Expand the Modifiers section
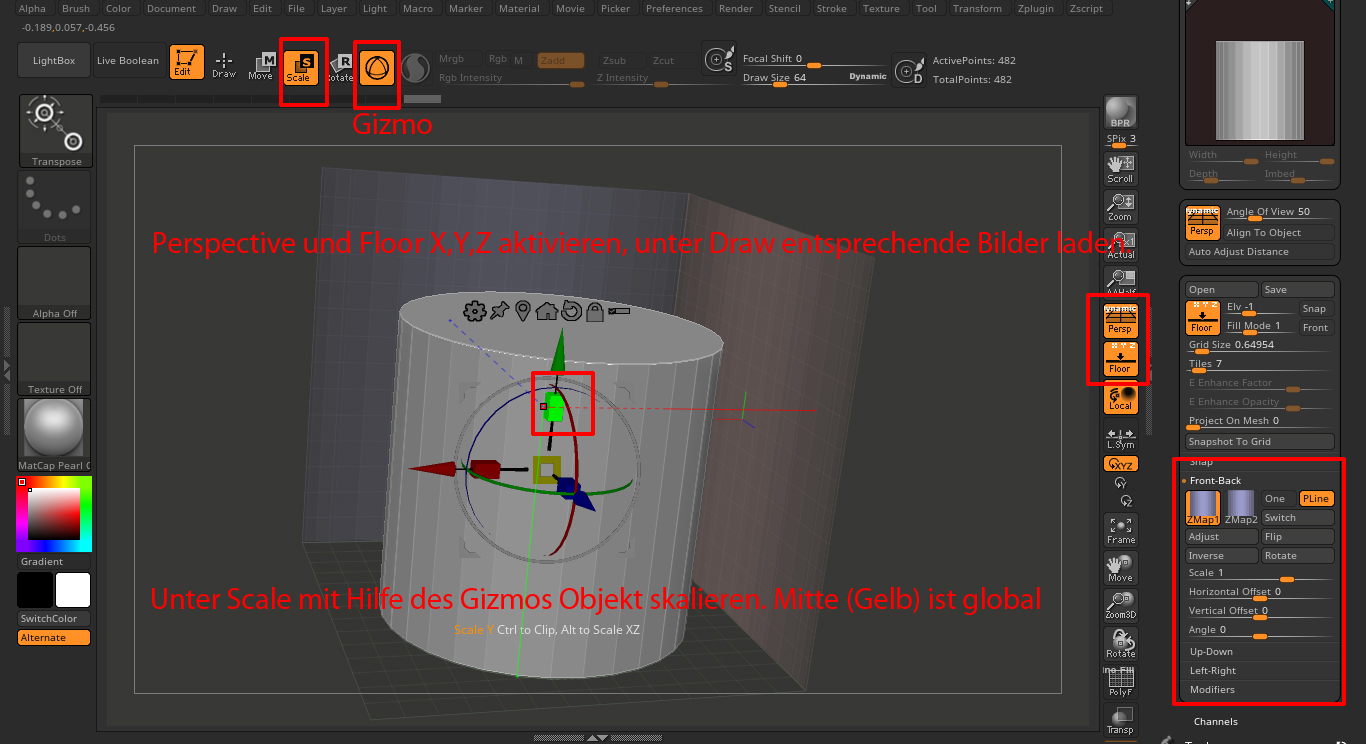 1212,690
